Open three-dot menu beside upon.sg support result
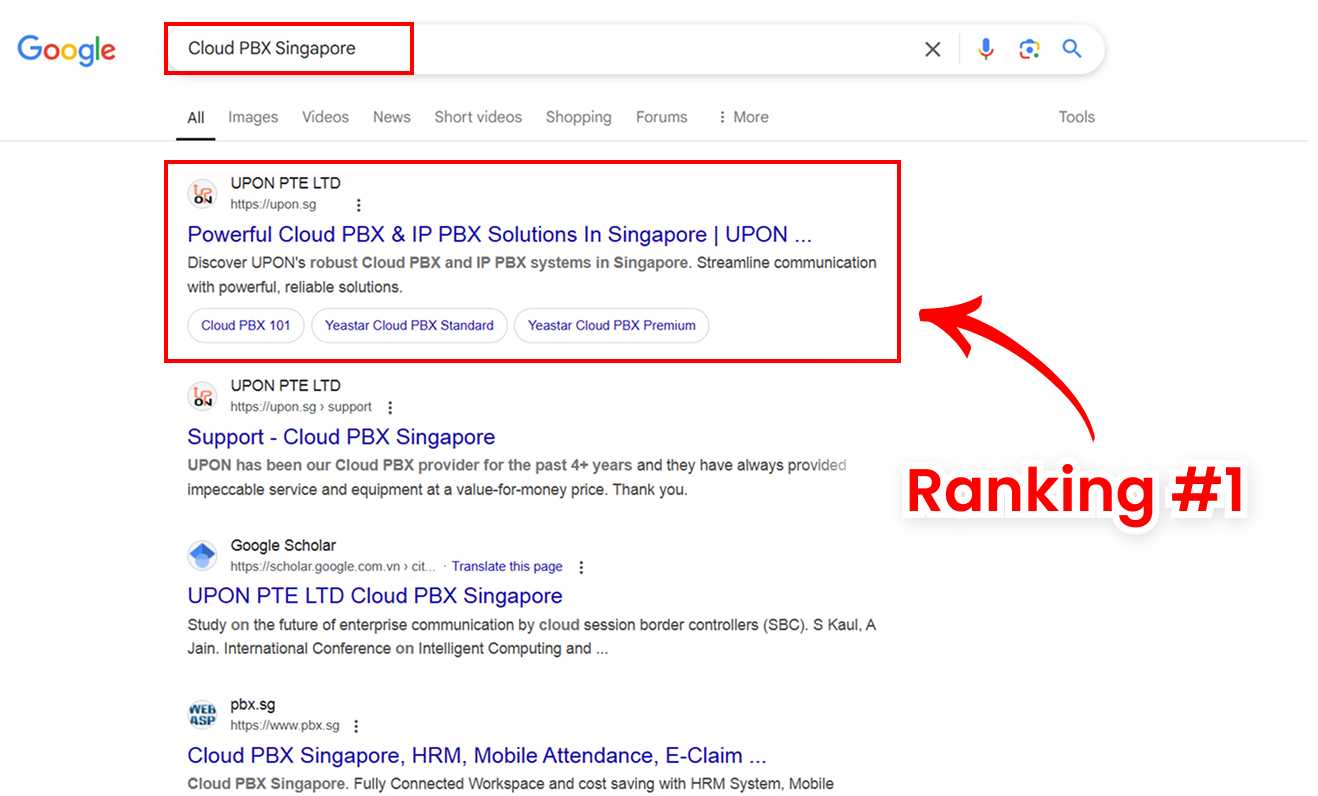Viewport: 1318px width, 796px height. click(x=390, y=408)
